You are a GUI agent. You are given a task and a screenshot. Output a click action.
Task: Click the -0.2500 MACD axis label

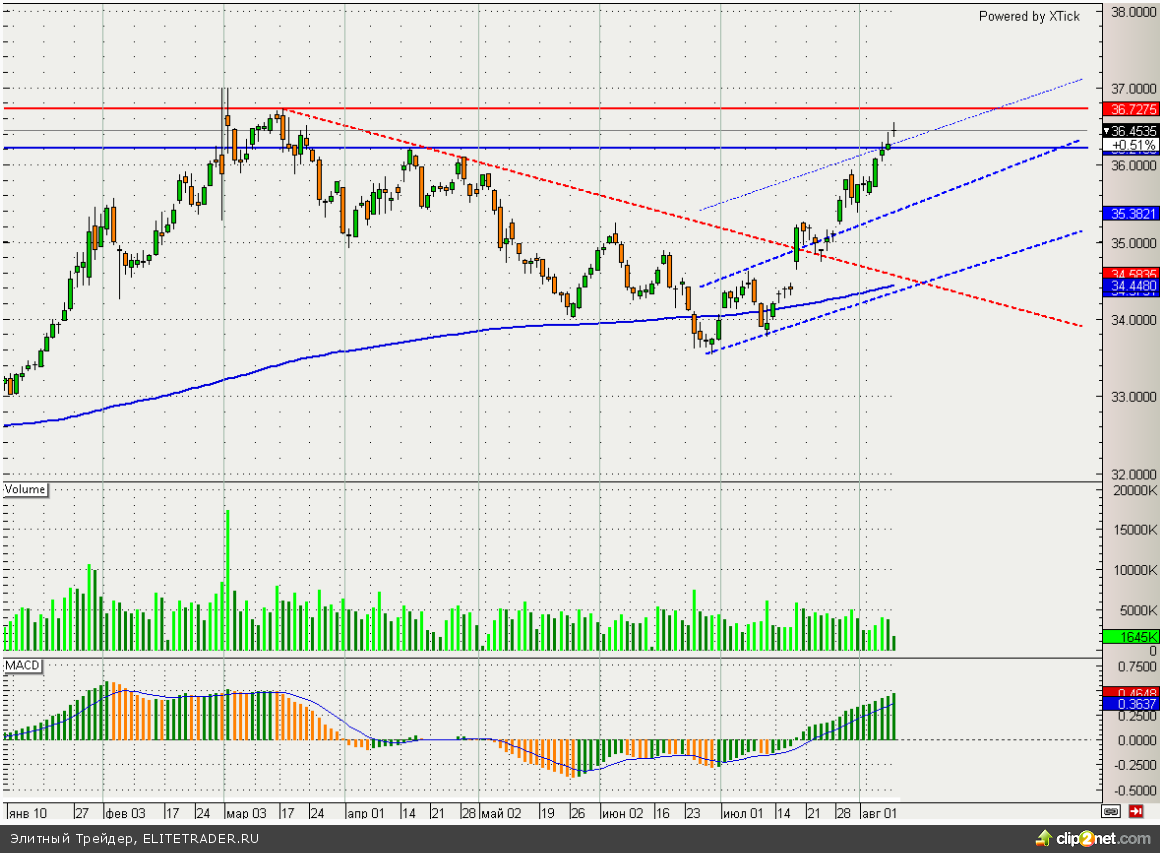(1136, 765)
